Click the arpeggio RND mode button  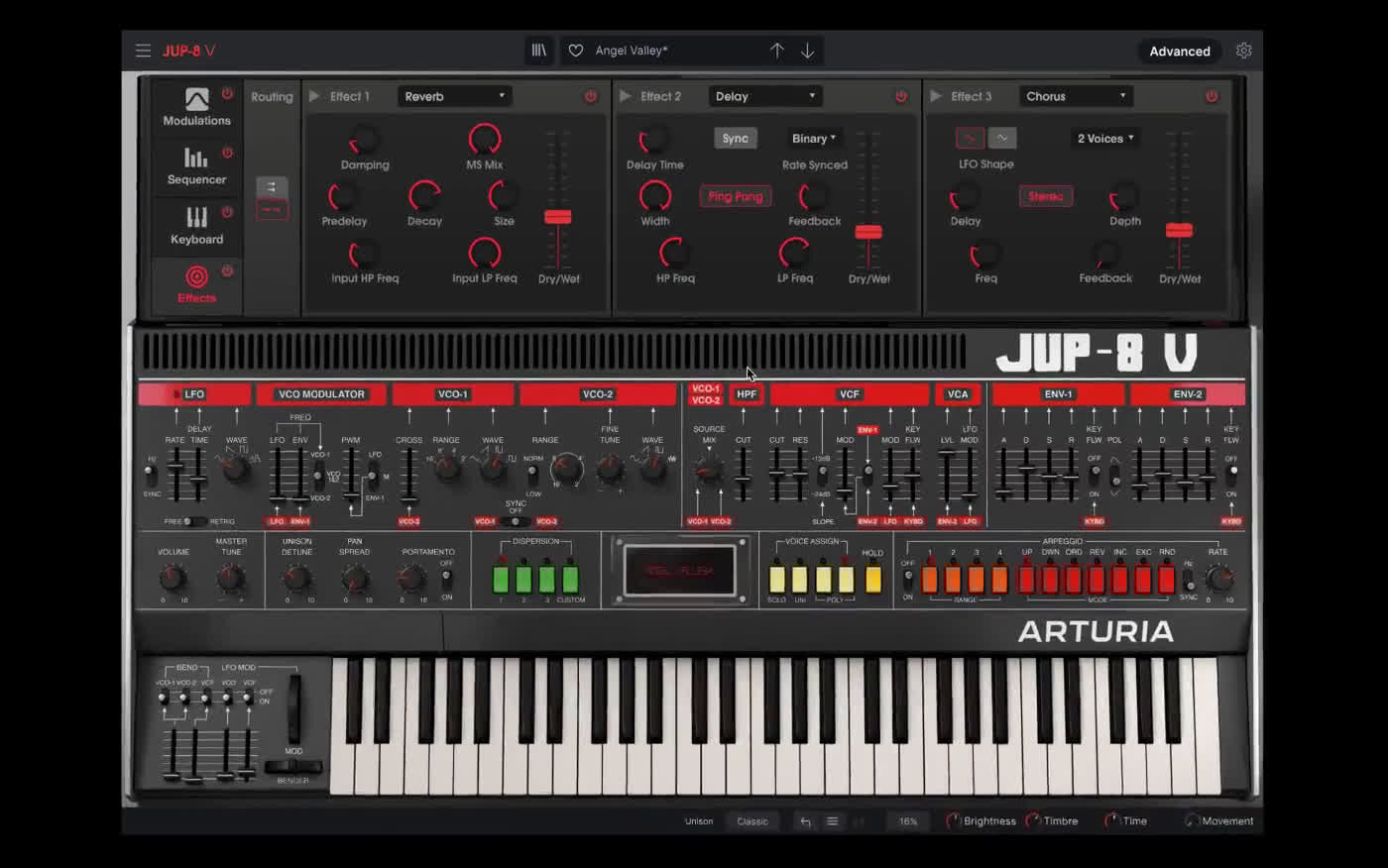click(x=1167, y=579)
